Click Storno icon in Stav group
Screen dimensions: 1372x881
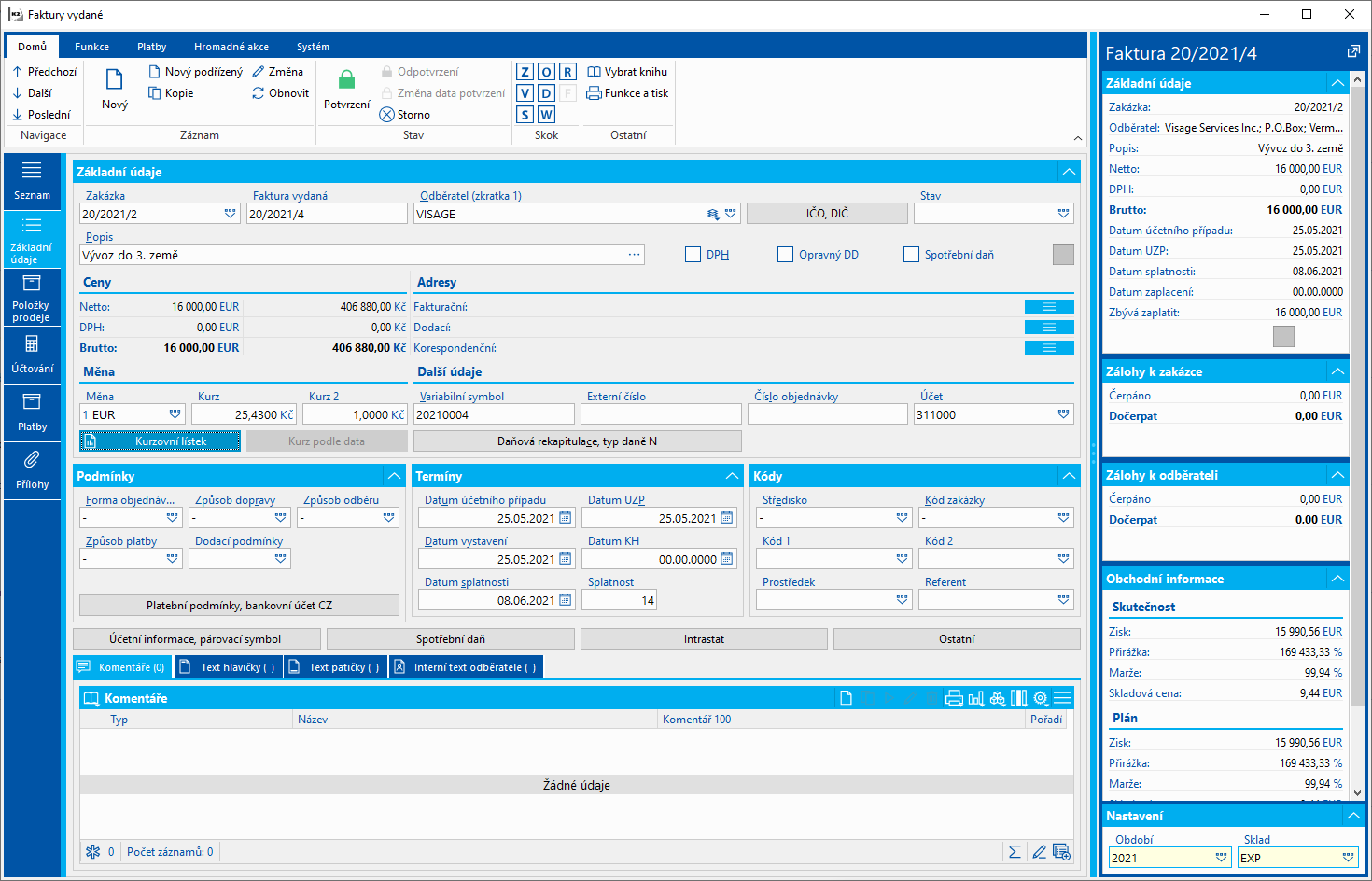[x=387, y=115]
